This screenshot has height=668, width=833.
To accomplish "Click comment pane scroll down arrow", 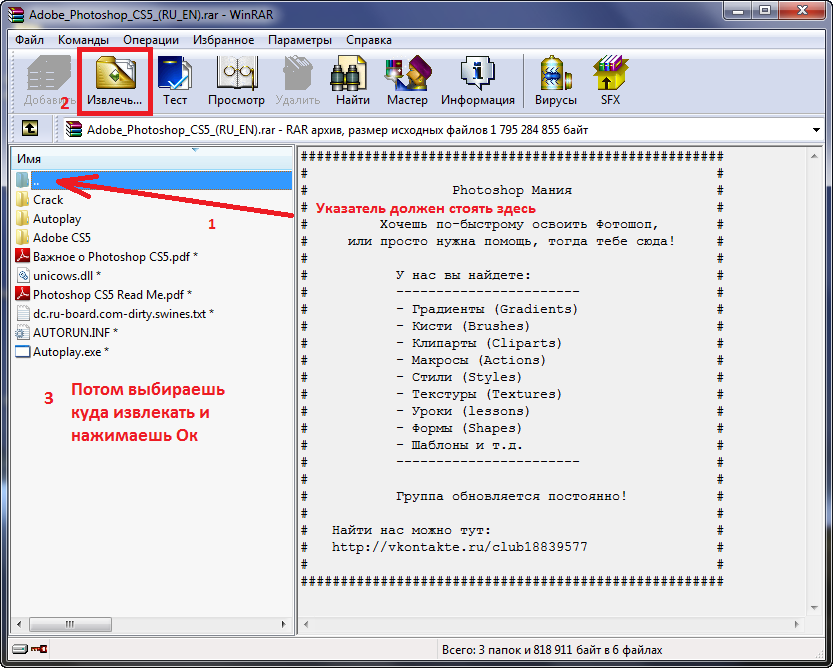I will click(x=814, y=608).
